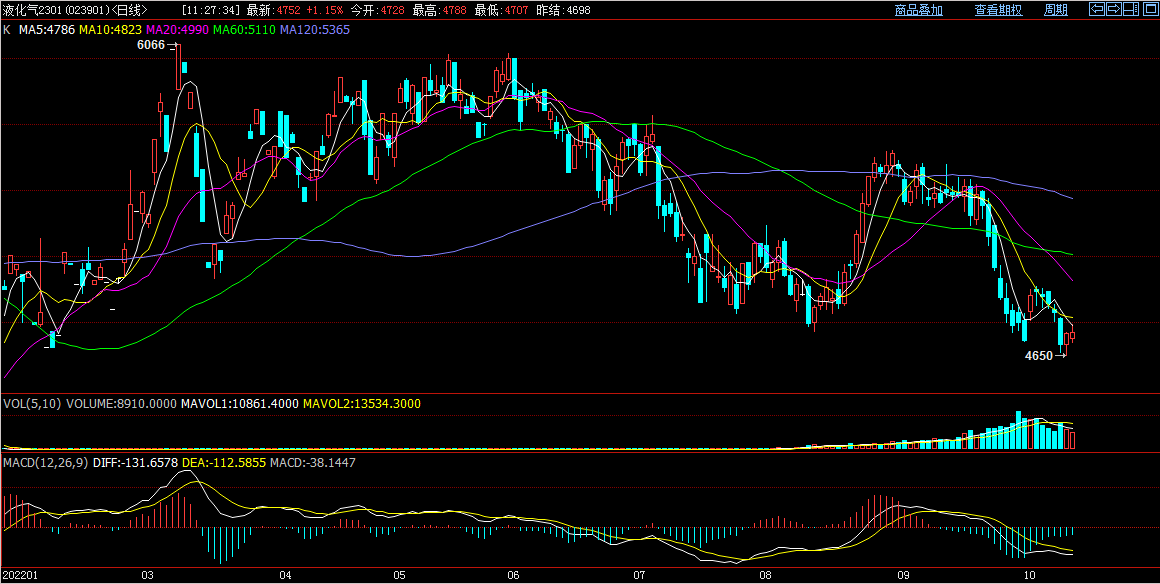Click the K chart type label
This screenshot has width=1160, height=584.
pos(7,30)
